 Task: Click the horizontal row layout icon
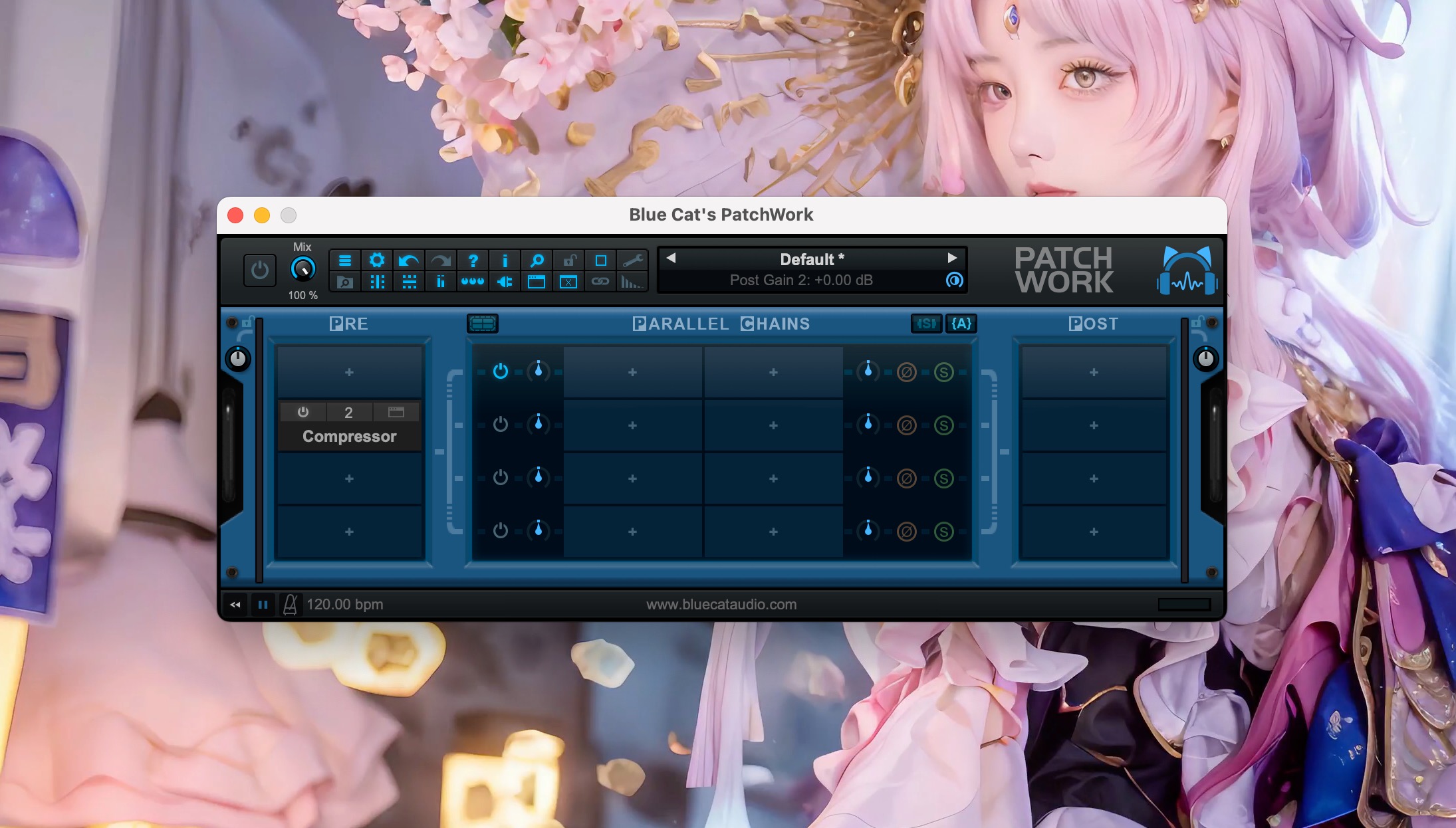(409, 282)
